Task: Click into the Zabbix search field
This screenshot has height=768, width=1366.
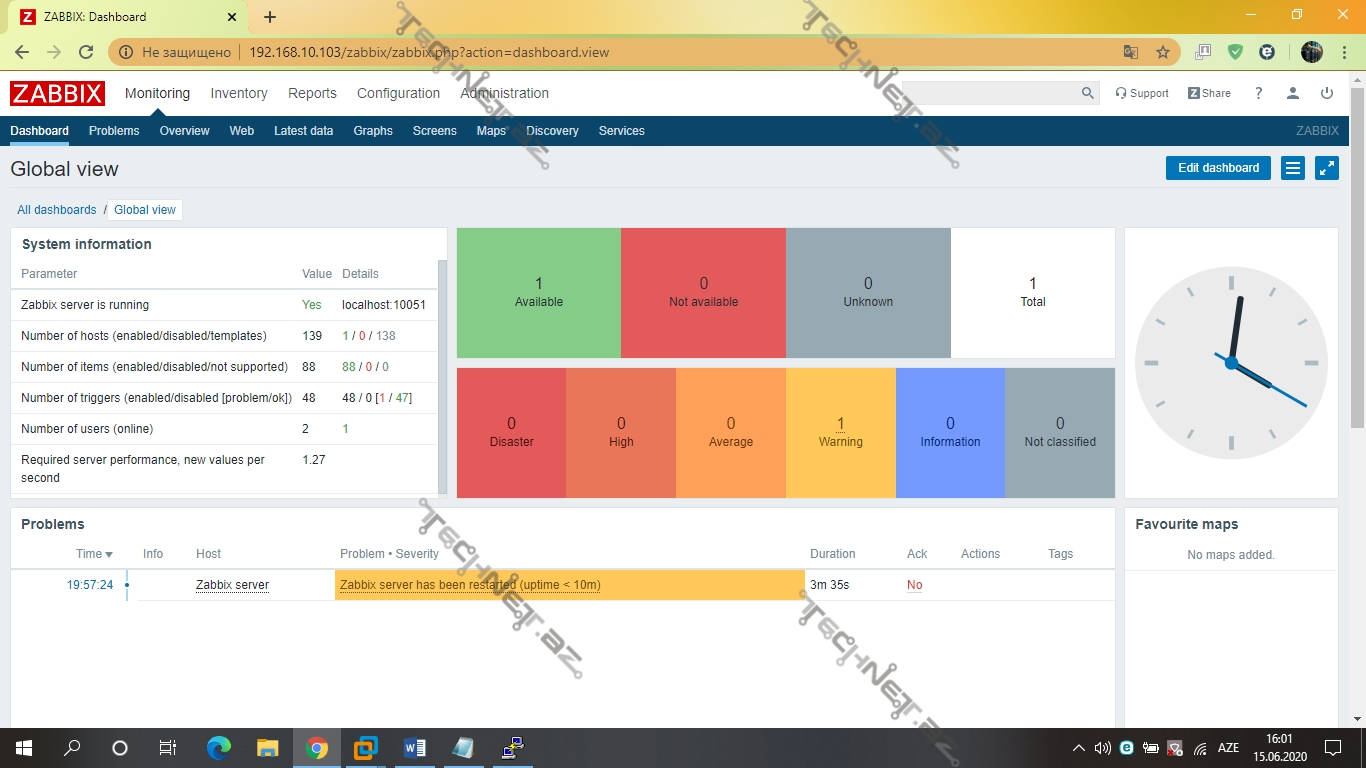Action: click(x=990, y=93)
